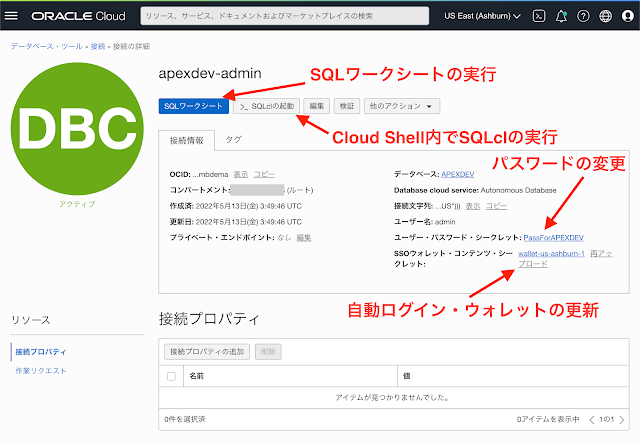Screen dimensions: 640x442
Task: Click the 0件を選択済 footer text
Action: (x=185, y=420)
